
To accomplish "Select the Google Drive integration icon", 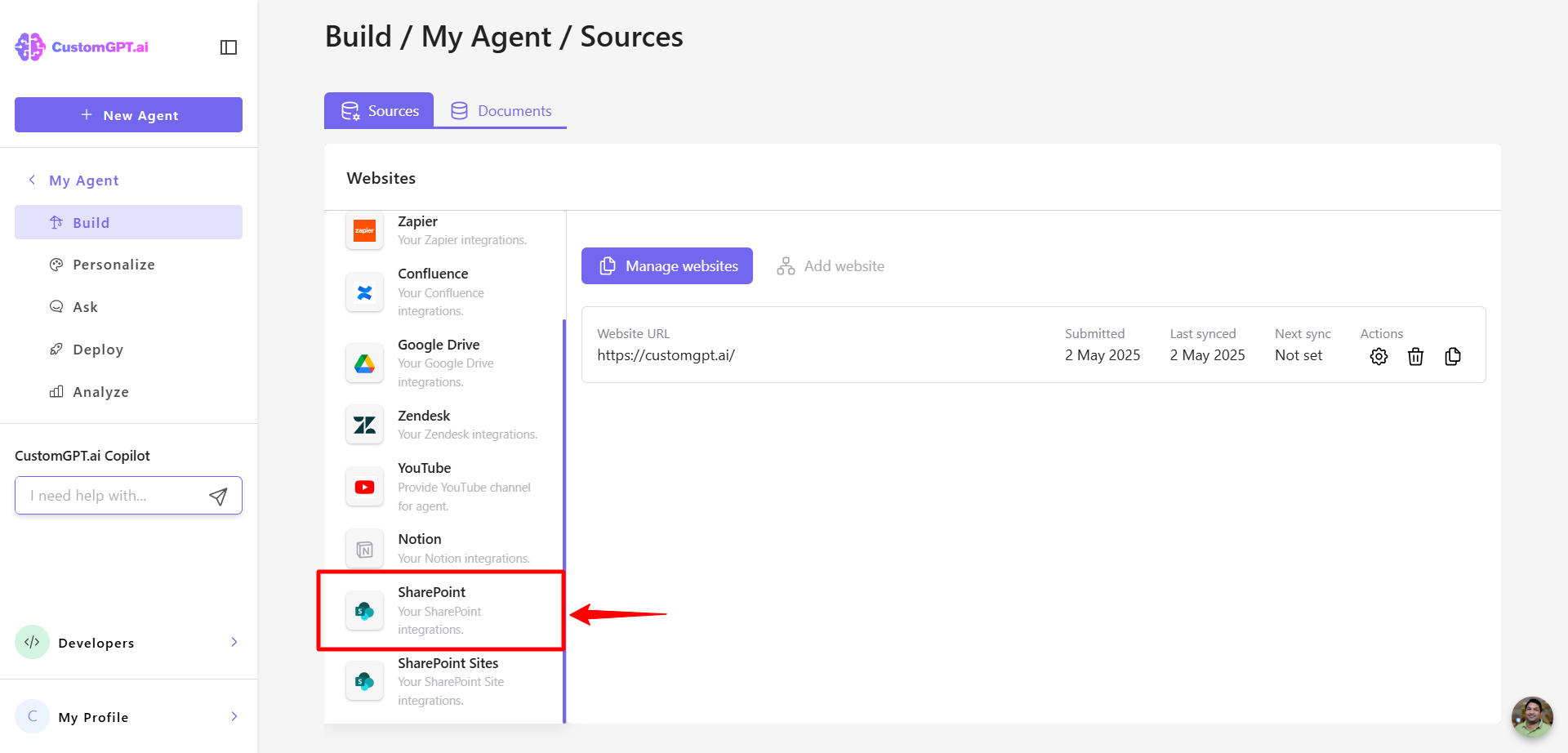I will point(364,363).
